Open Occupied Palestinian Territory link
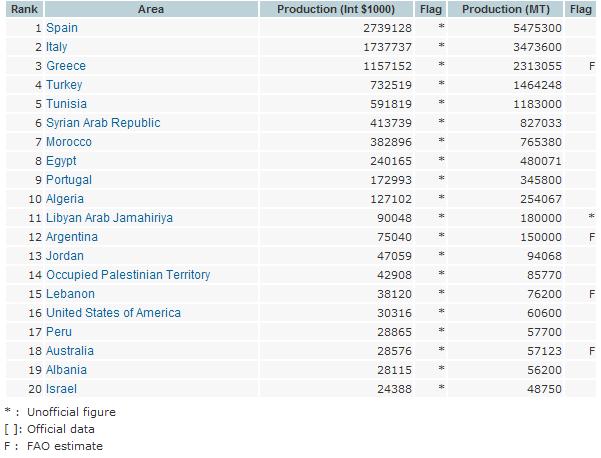Viewport: 601px width, 458px height. (x=128, y=275)
